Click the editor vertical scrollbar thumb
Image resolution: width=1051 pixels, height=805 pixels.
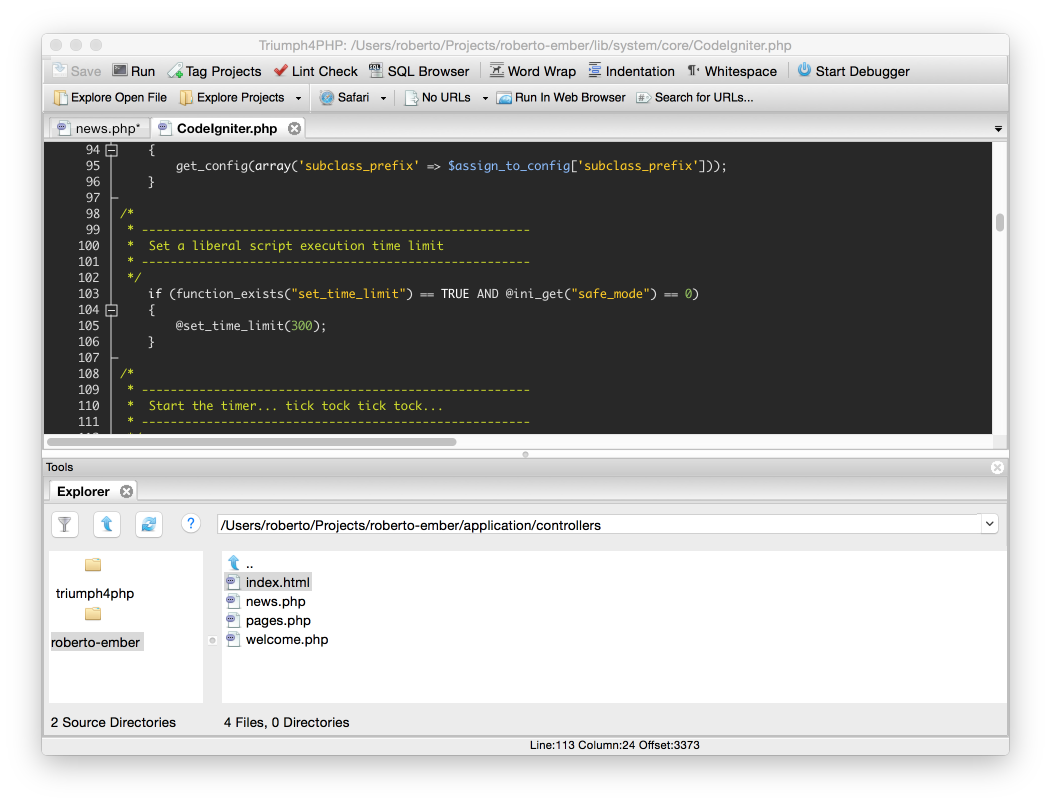click(x=1000, y=222)
